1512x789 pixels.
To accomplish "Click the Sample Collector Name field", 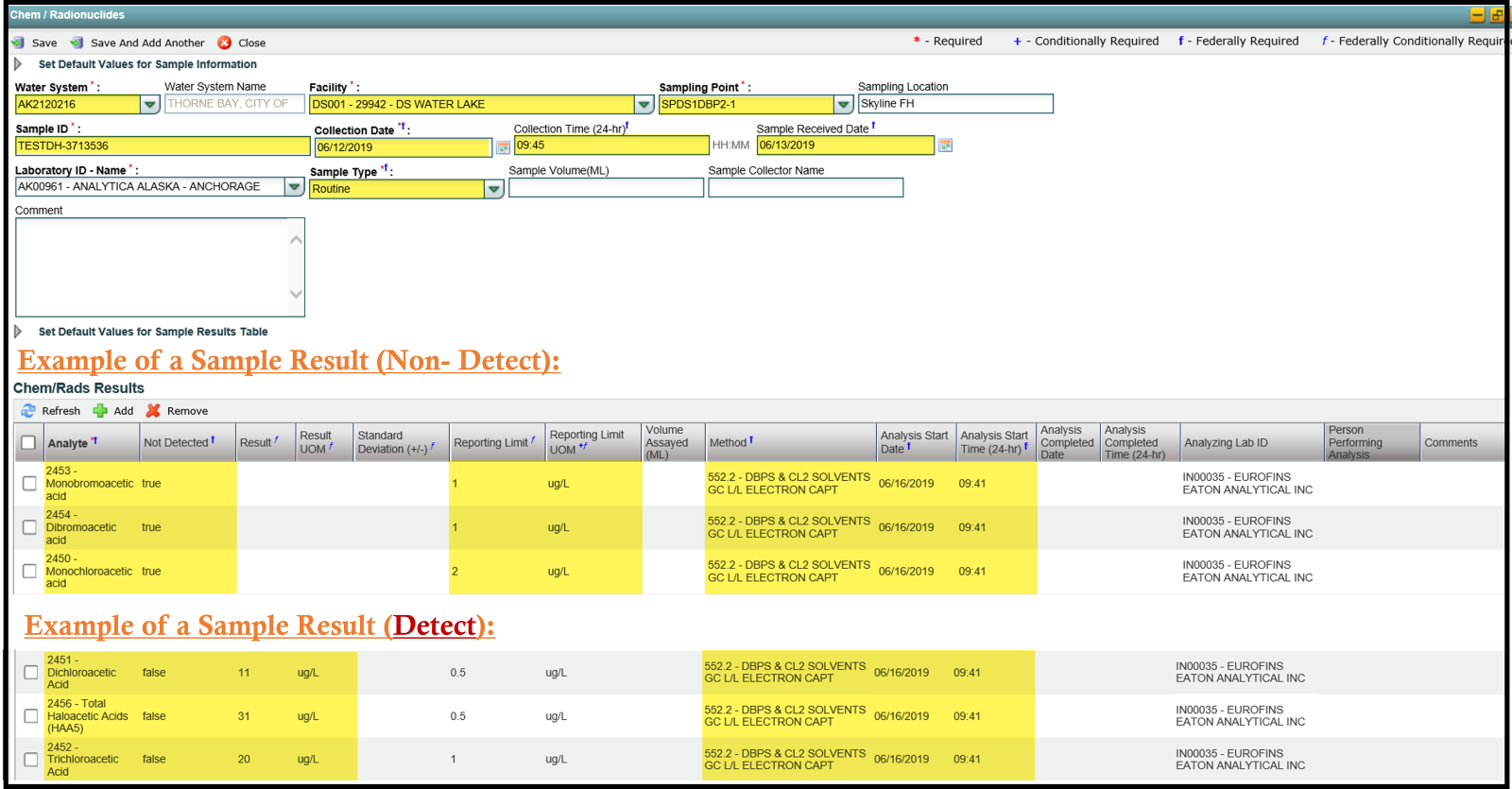I will (x=805, y=188).
